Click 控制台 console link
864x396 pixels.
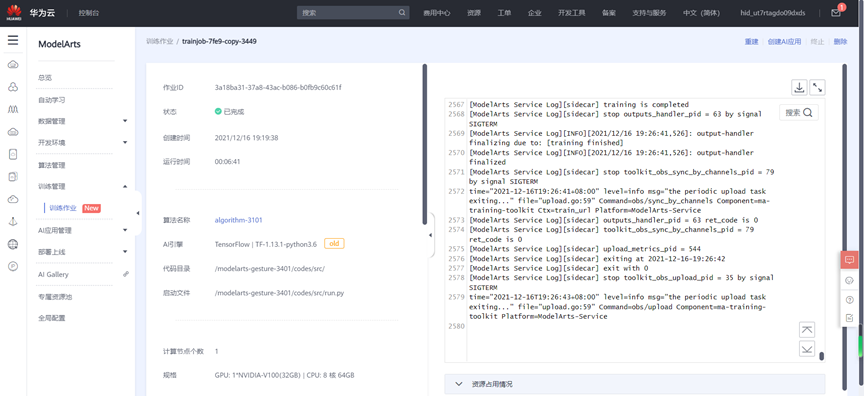click(89, 13)
